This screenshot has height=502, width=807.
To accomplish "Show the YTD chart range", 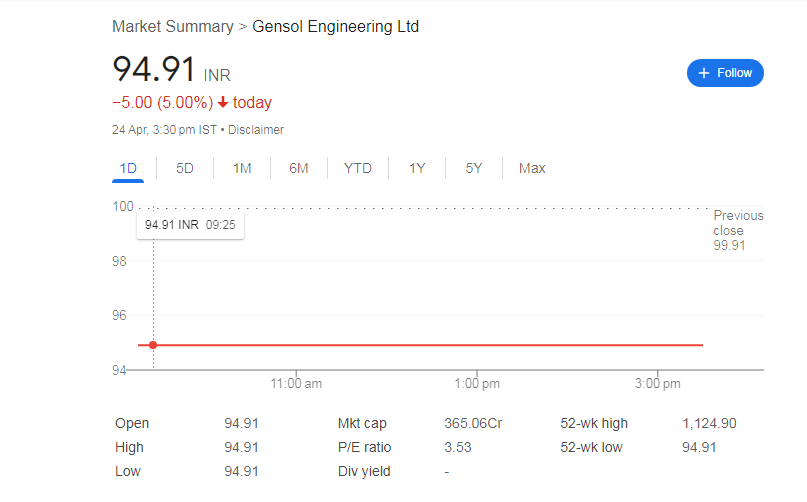I will click(x=358, y=168).
